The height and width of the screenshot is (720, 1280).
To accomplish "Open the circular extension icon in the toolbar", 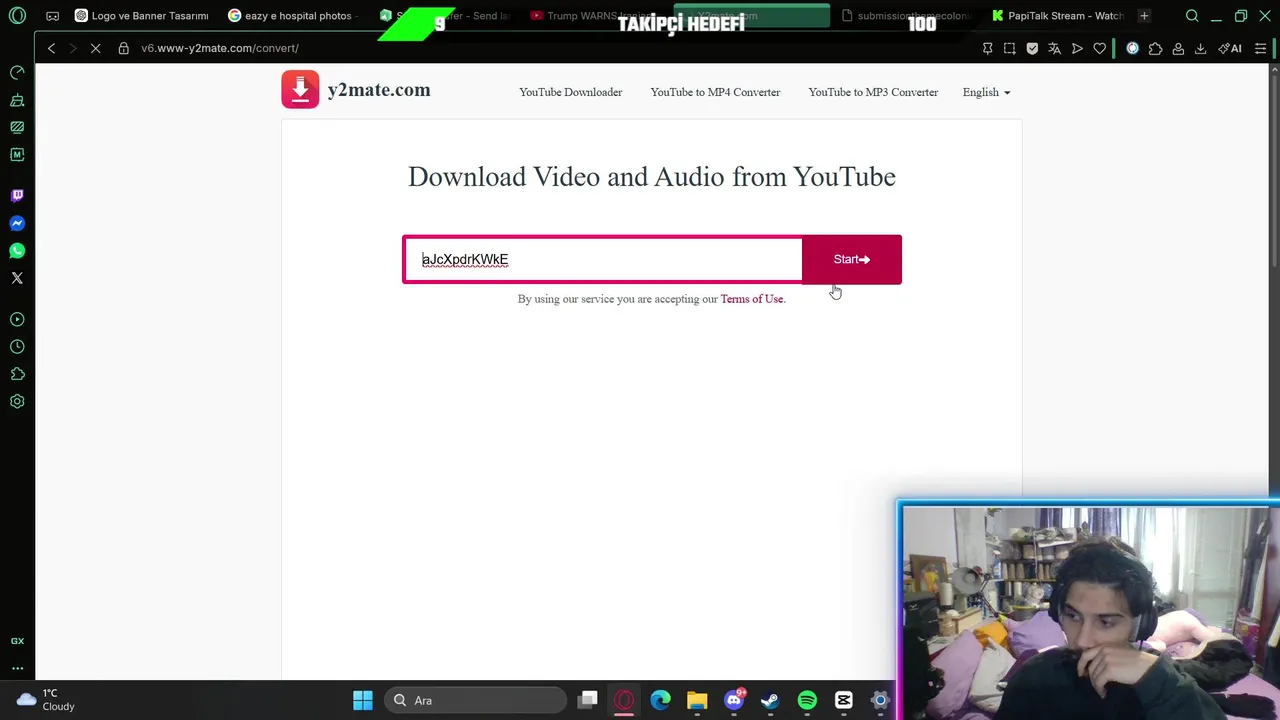I will (1132, 48).
